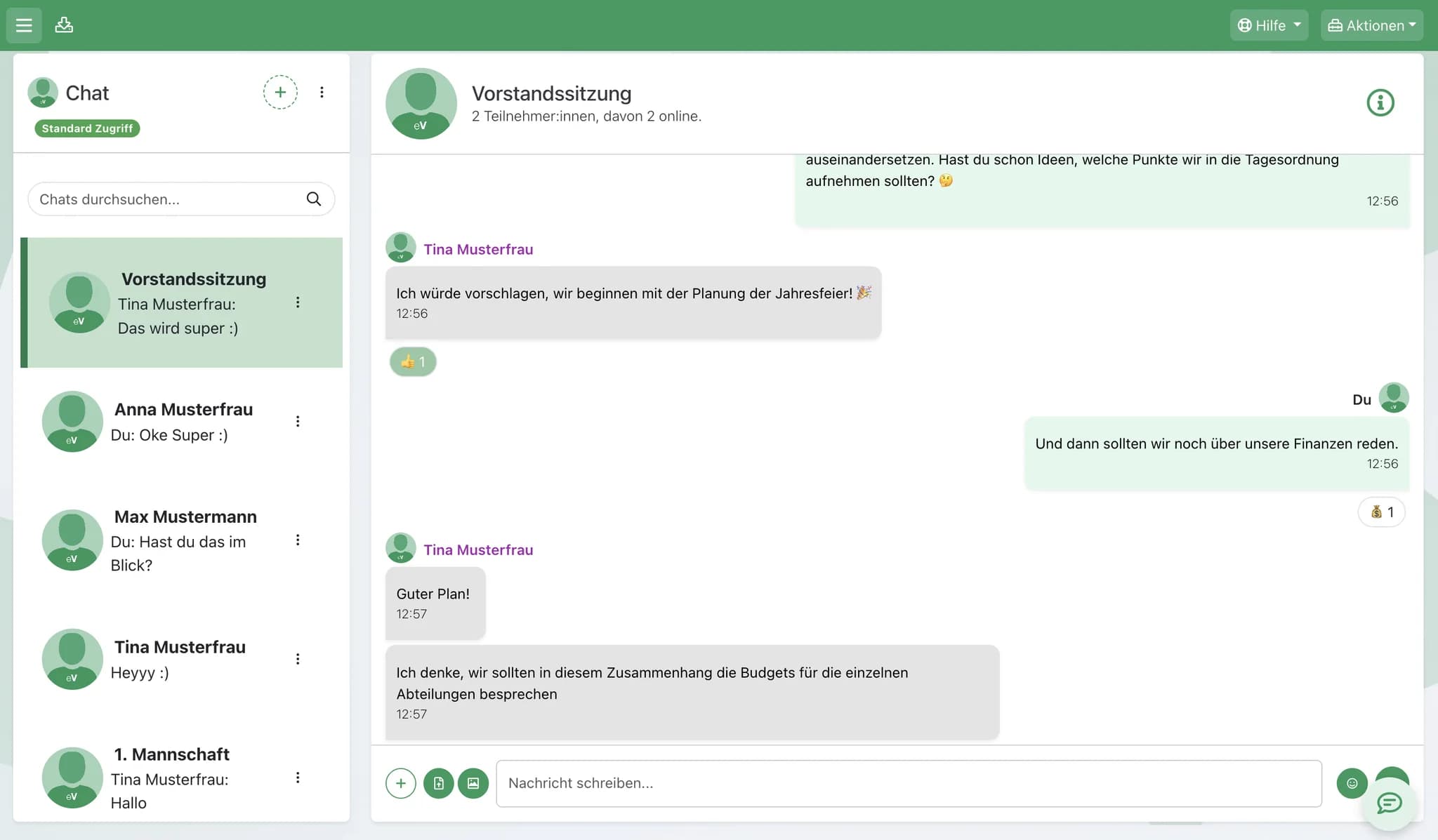Expand the Hilfe dropdown
Image resolution: width=1438 pixels, height=840 pixels.
[1269, 25]
